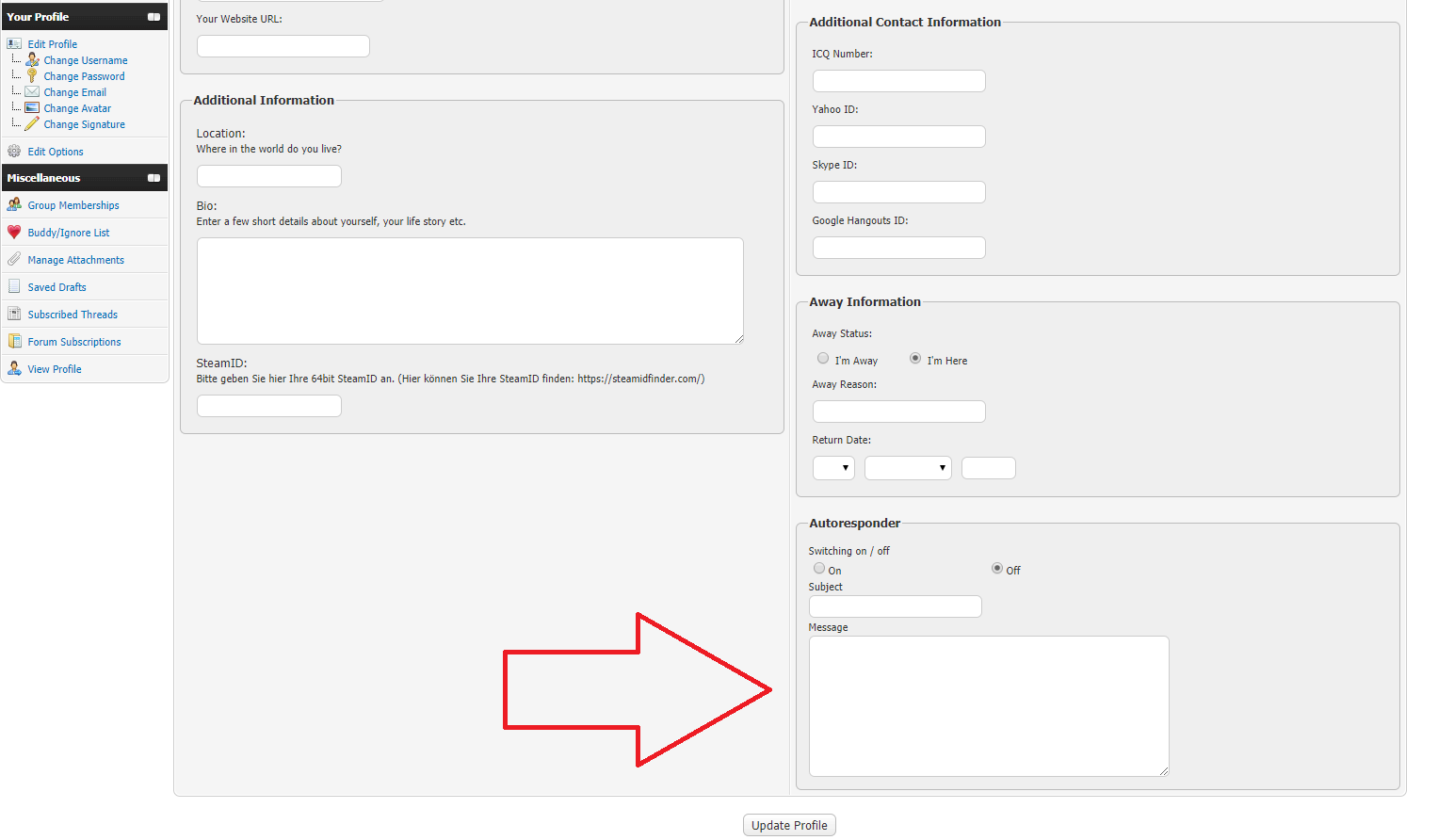This screenshot has height=840, width=1438.
Task: Click the Change Avatar picture icon
Action: tap(32, 108)
